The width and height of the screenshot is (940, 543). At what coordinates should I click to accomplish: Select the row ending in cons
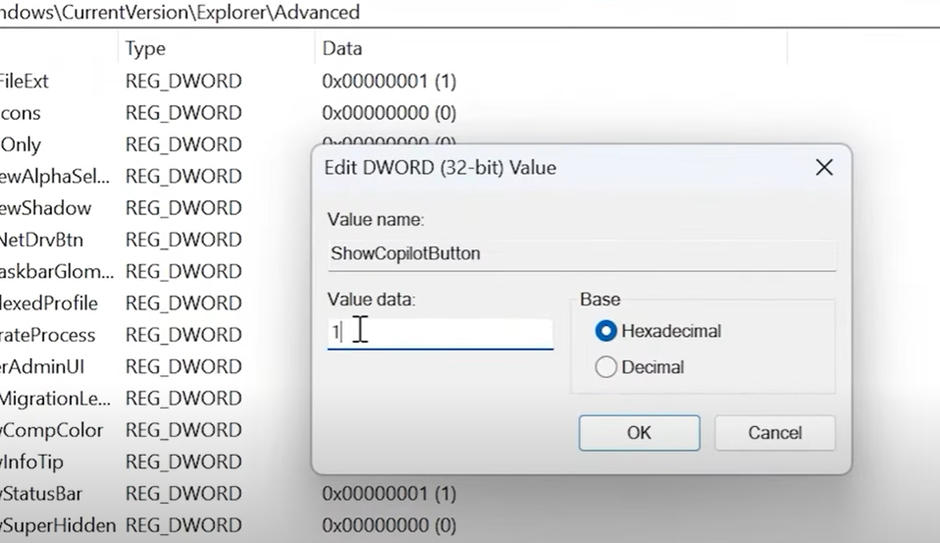[x=20, y=113]
